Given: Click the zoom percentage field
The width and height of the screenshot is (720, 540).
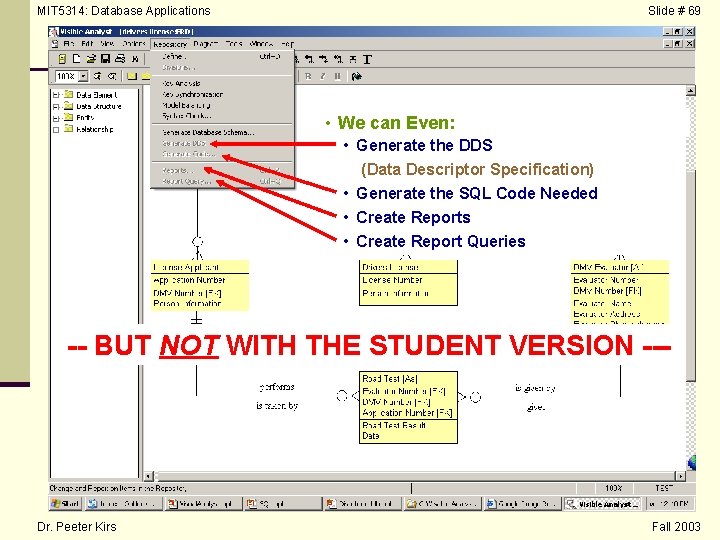Looking at the screenshot, I should 67,76.
